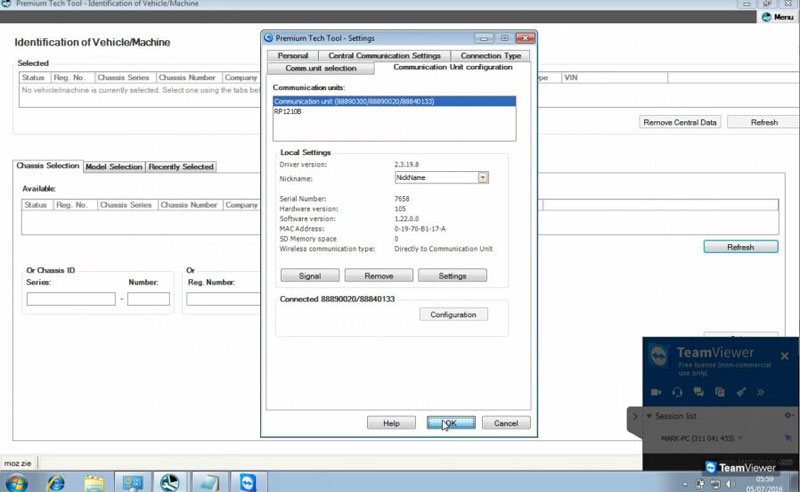Screen dimensions: 800x492
Task: Open Communication Unit configuration tab
Action: [x=453, y=67]
